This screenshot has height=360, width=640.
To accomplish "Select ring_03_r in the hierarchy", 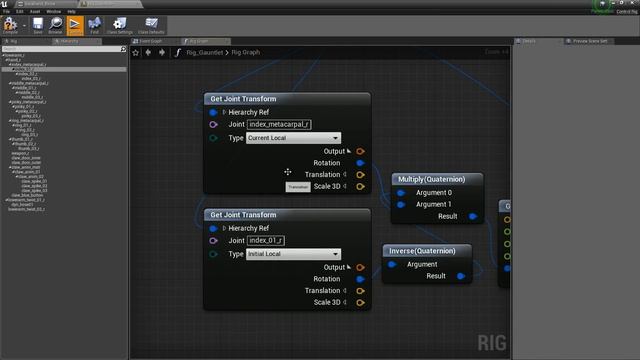I will (x=29, y=135).
